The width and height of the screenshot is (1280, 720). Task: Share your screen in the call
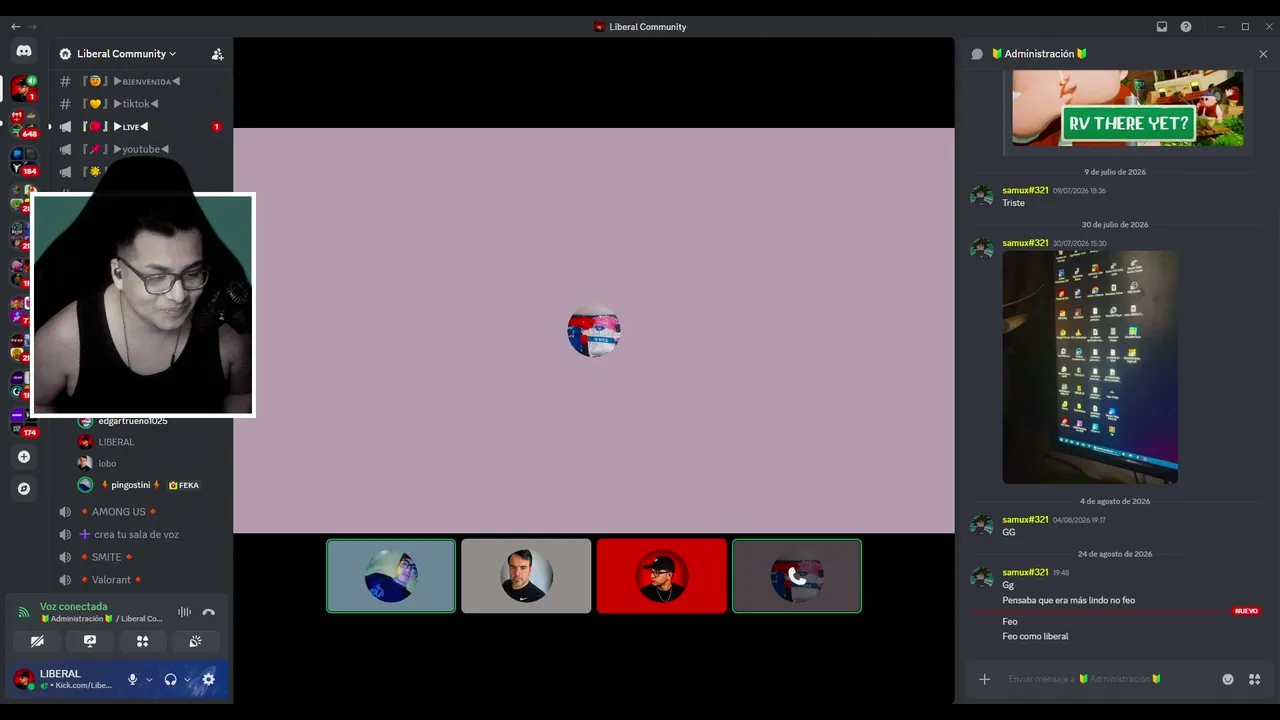tap(90, 641)
